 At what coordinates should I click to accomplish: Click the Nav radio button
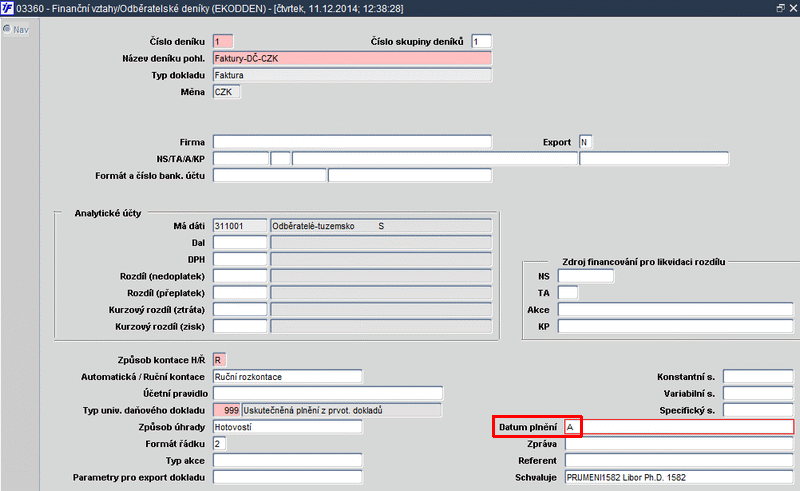[x=7, y=29]
